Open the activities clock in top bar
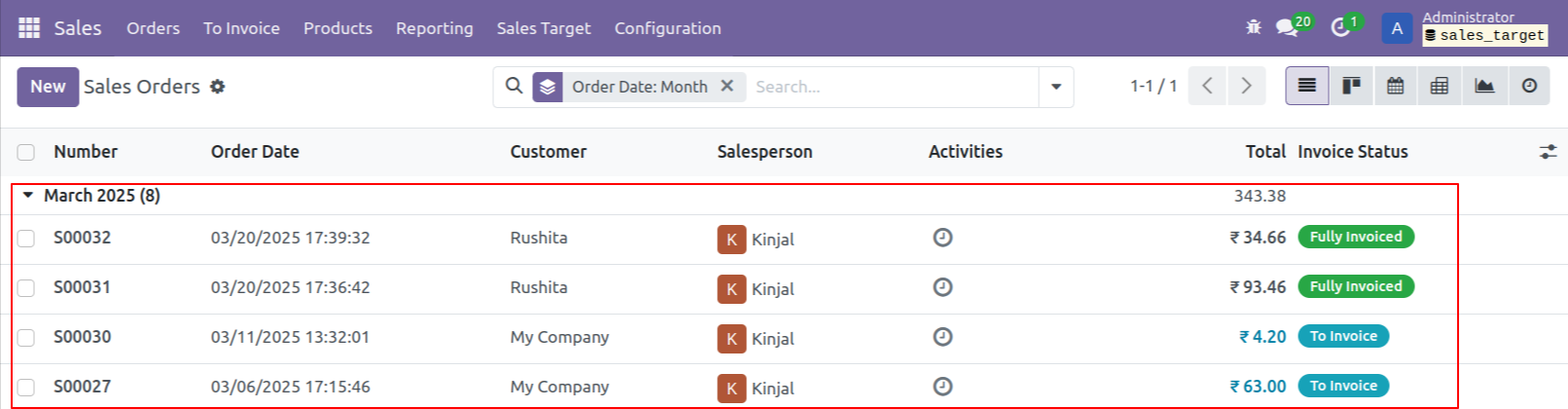The width and height of the screenshot is (1568, 409). click(1340, 27)
